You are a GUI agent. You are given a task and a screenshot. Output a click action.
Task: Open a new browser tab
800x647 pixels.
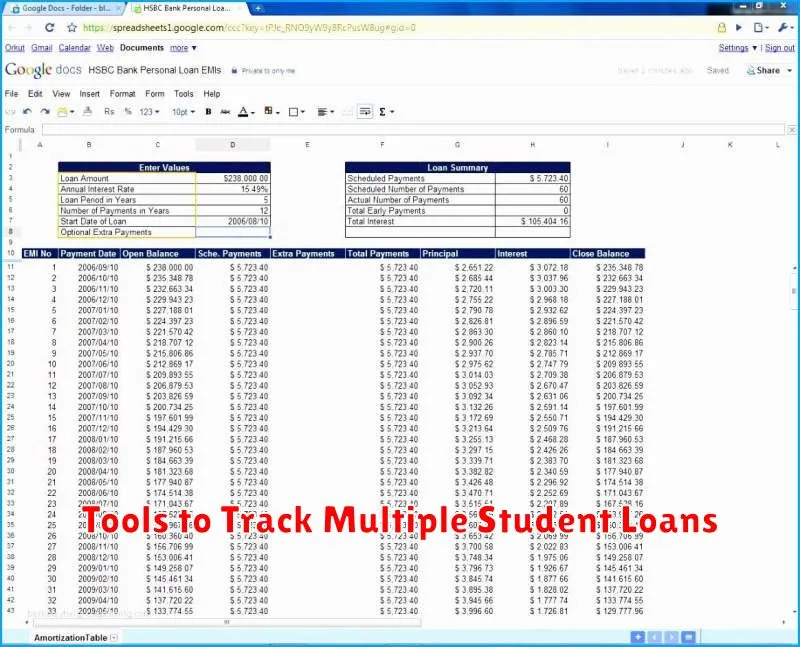pos(258,8)
